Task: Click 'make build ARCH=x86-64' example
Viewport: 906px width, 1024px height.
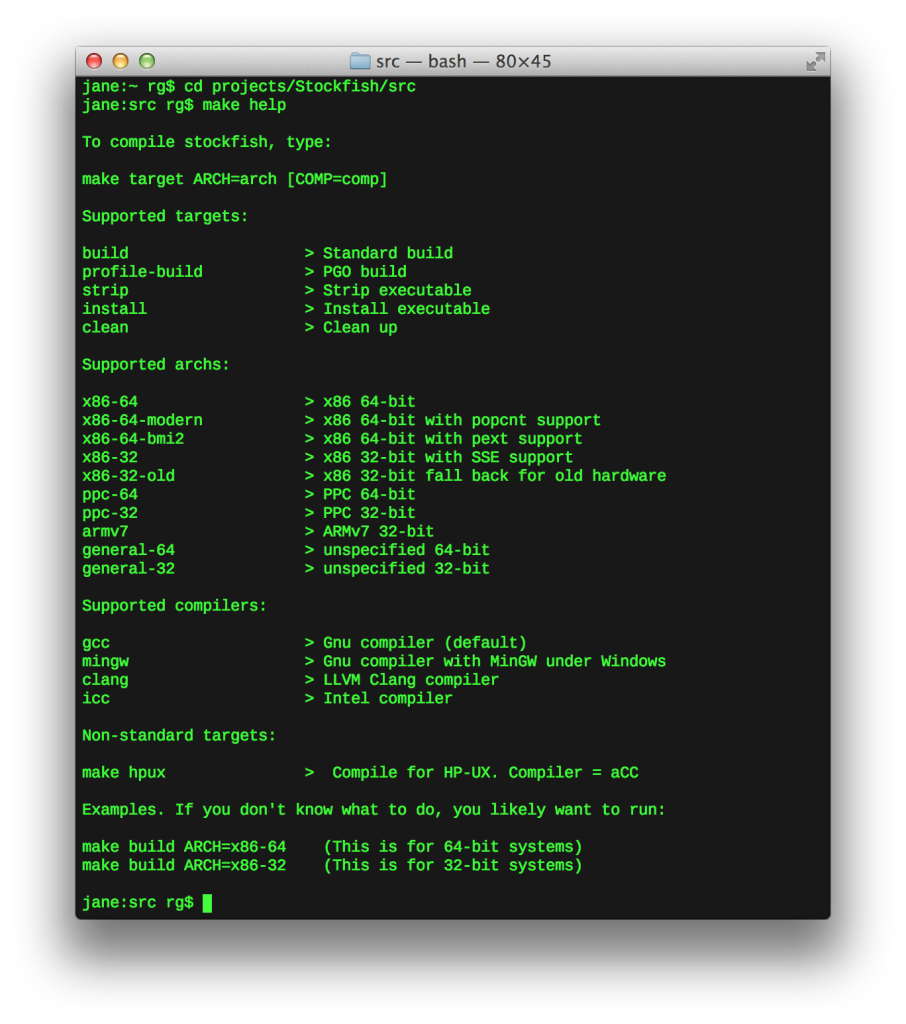Action: point(184,847)
